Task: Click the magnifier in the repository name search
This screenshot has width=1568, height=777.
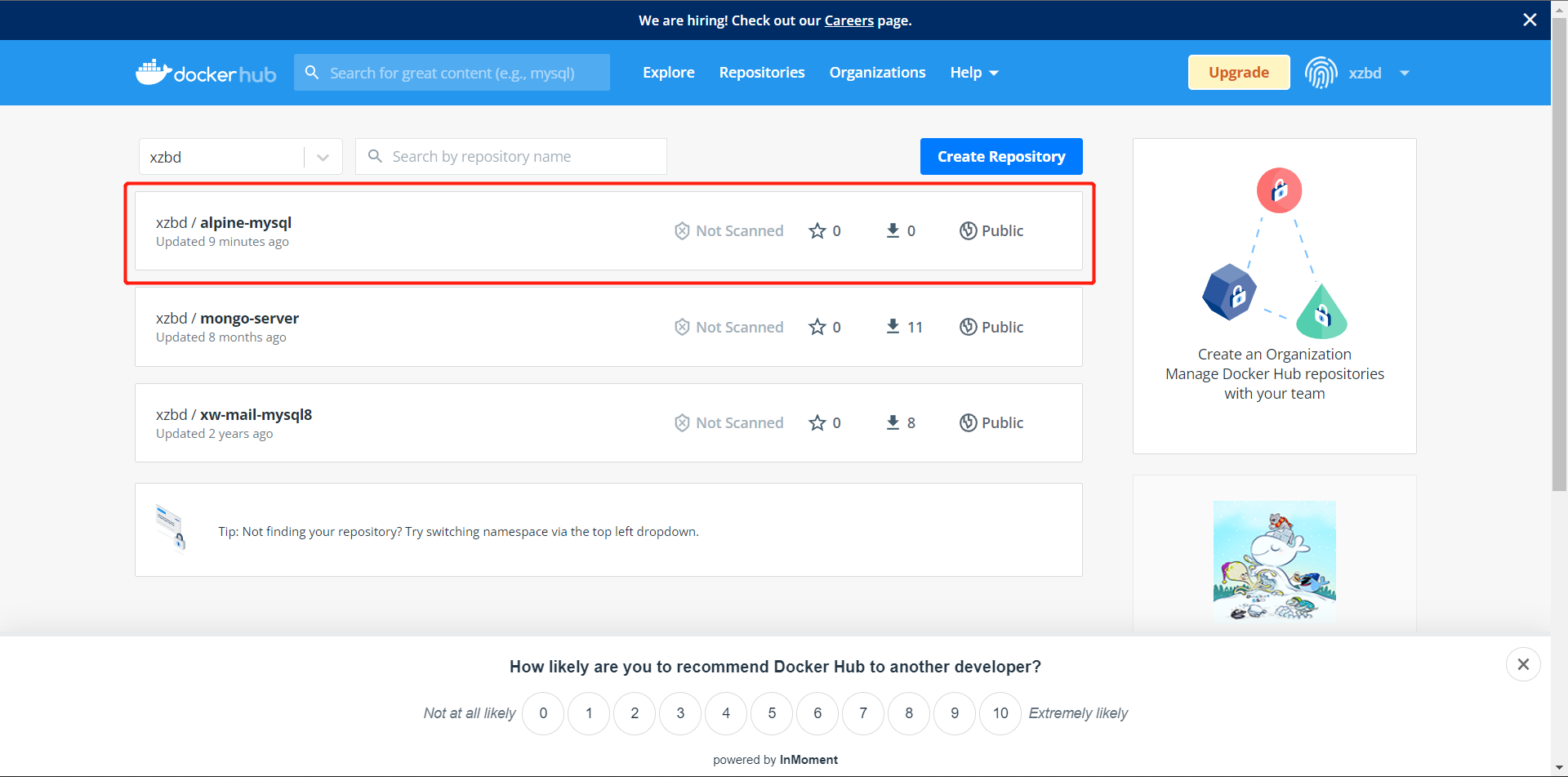Action: pos(375,156)
